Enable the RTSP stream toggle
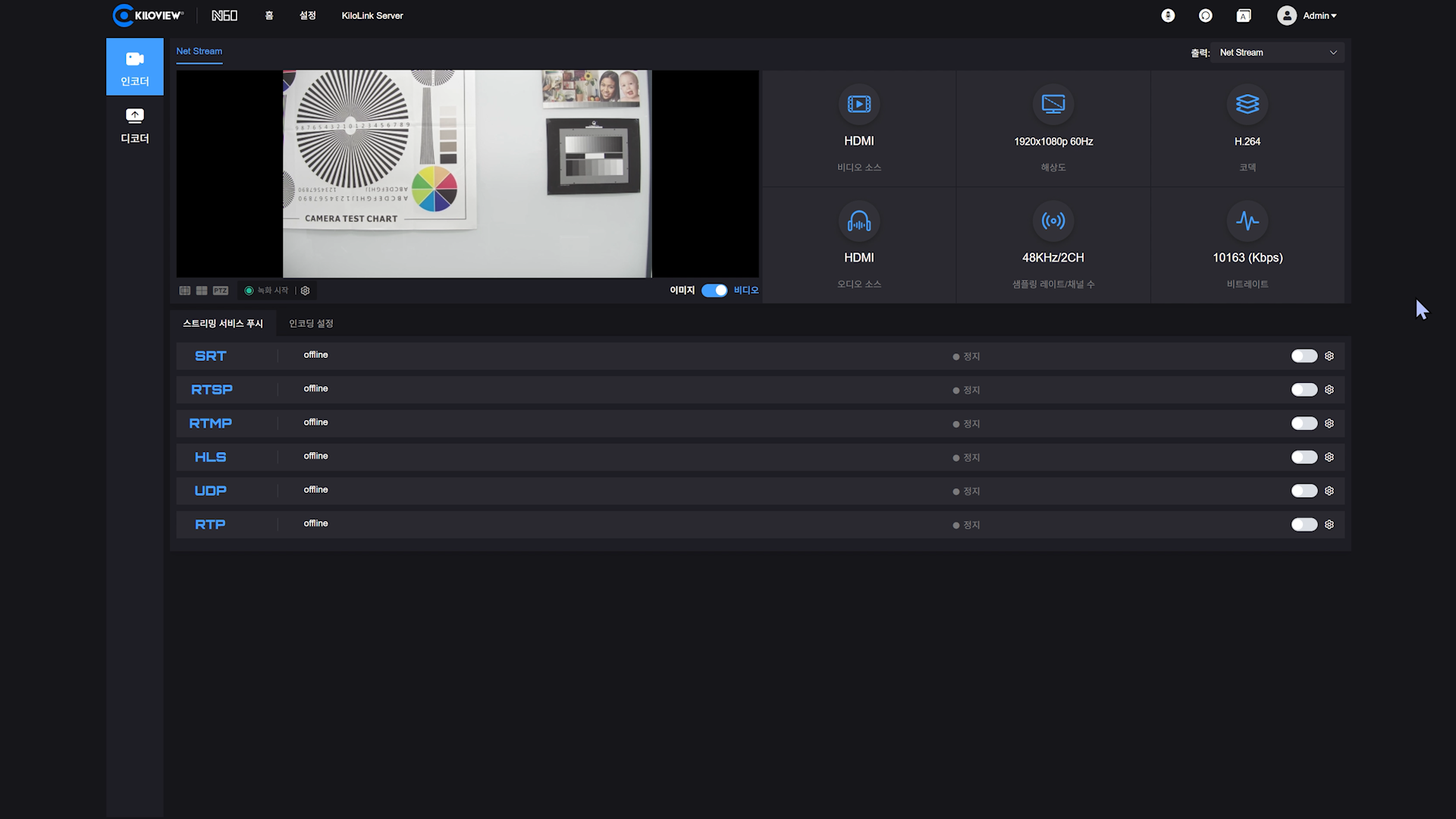Screen dimensions: 1456x819 coord(1304,390)
